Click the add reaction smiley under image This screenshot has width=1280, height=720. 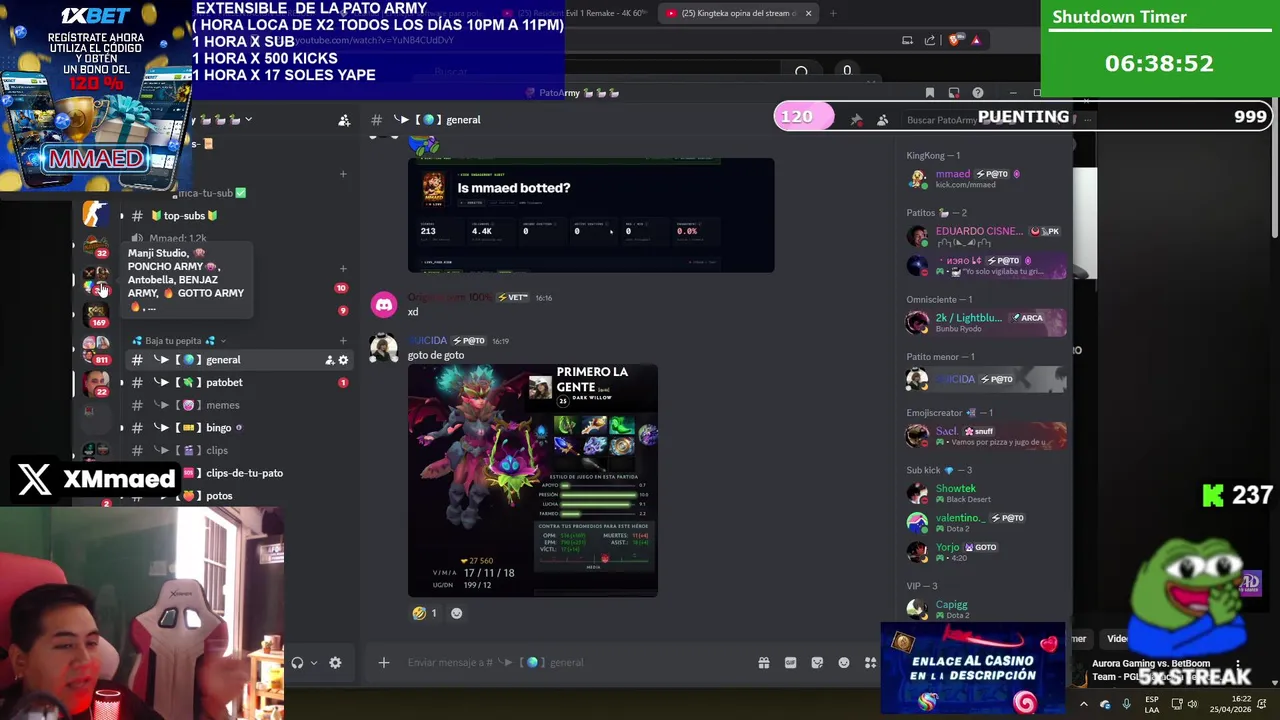pyautogui.click(x=457, y=613)
